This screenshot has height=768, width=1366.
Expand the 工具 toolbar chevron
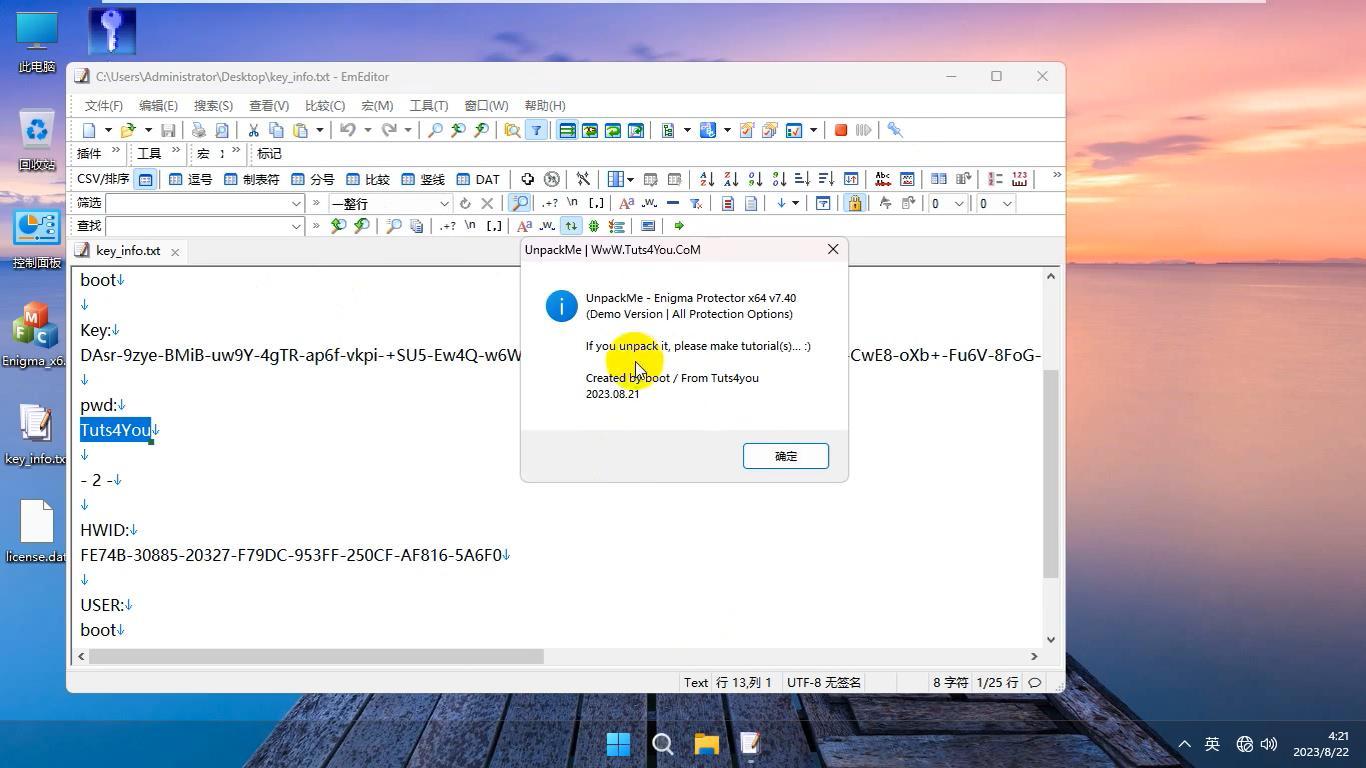tap(176, 151)
